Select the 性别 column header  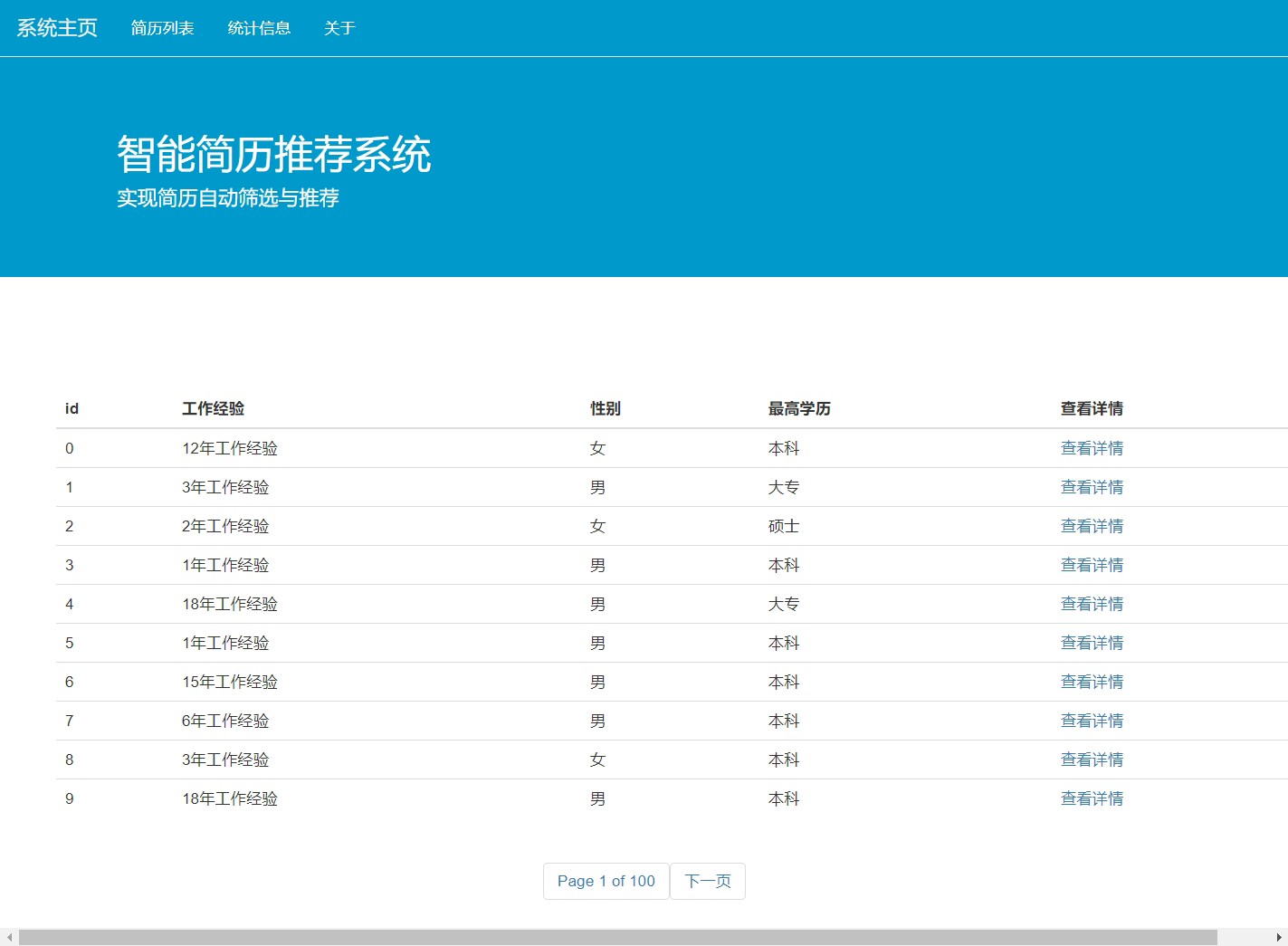(x=606, y=408)
